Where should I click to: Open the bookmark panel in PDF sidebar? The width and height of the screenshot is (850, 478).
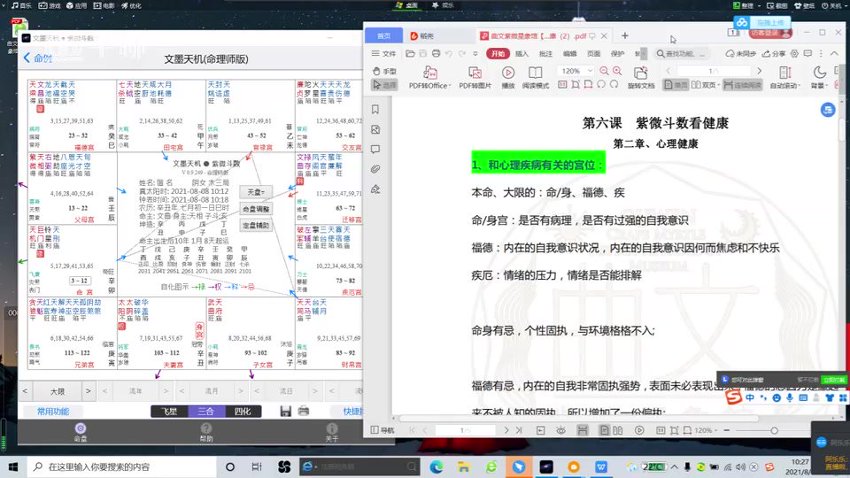375,109
